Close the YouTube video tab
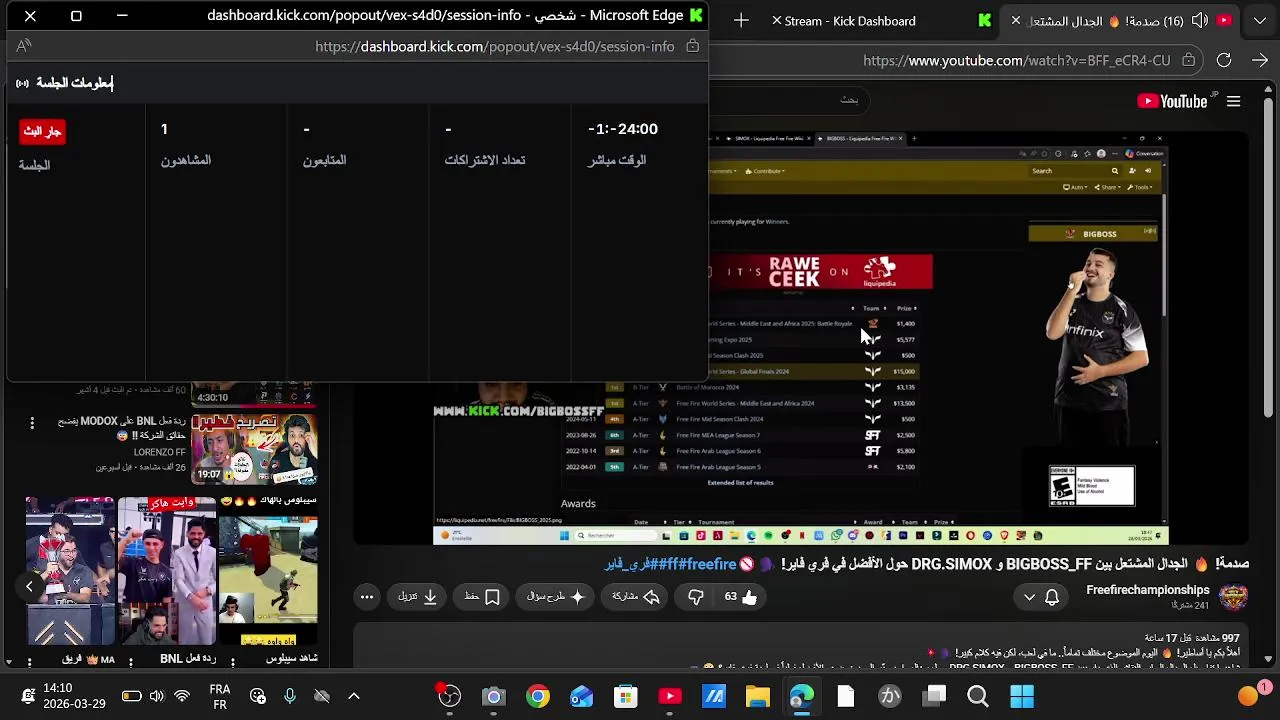 pos(1015,20)
